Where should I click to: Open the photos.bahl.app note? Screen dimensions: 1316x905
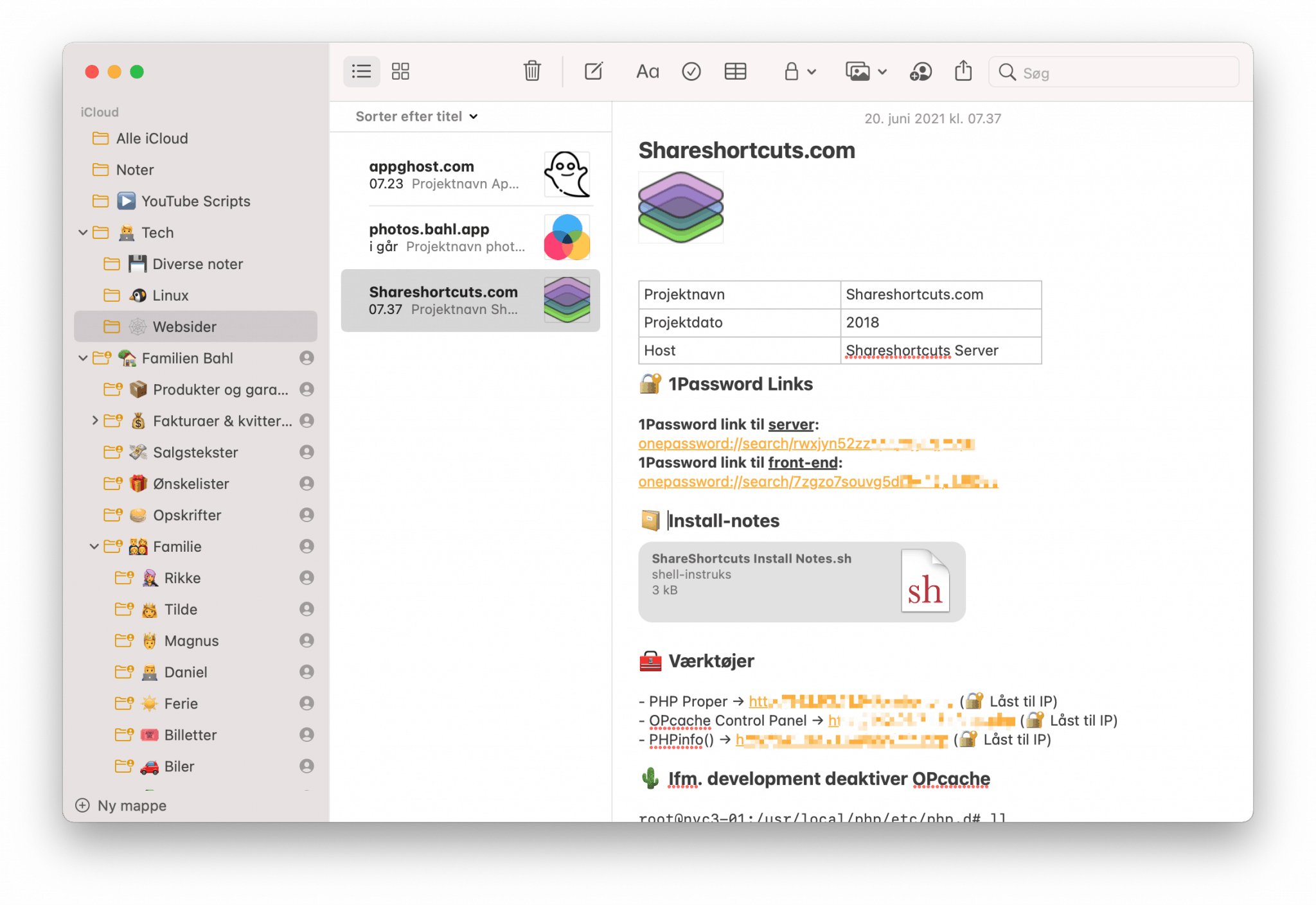[x=470, y=238]
